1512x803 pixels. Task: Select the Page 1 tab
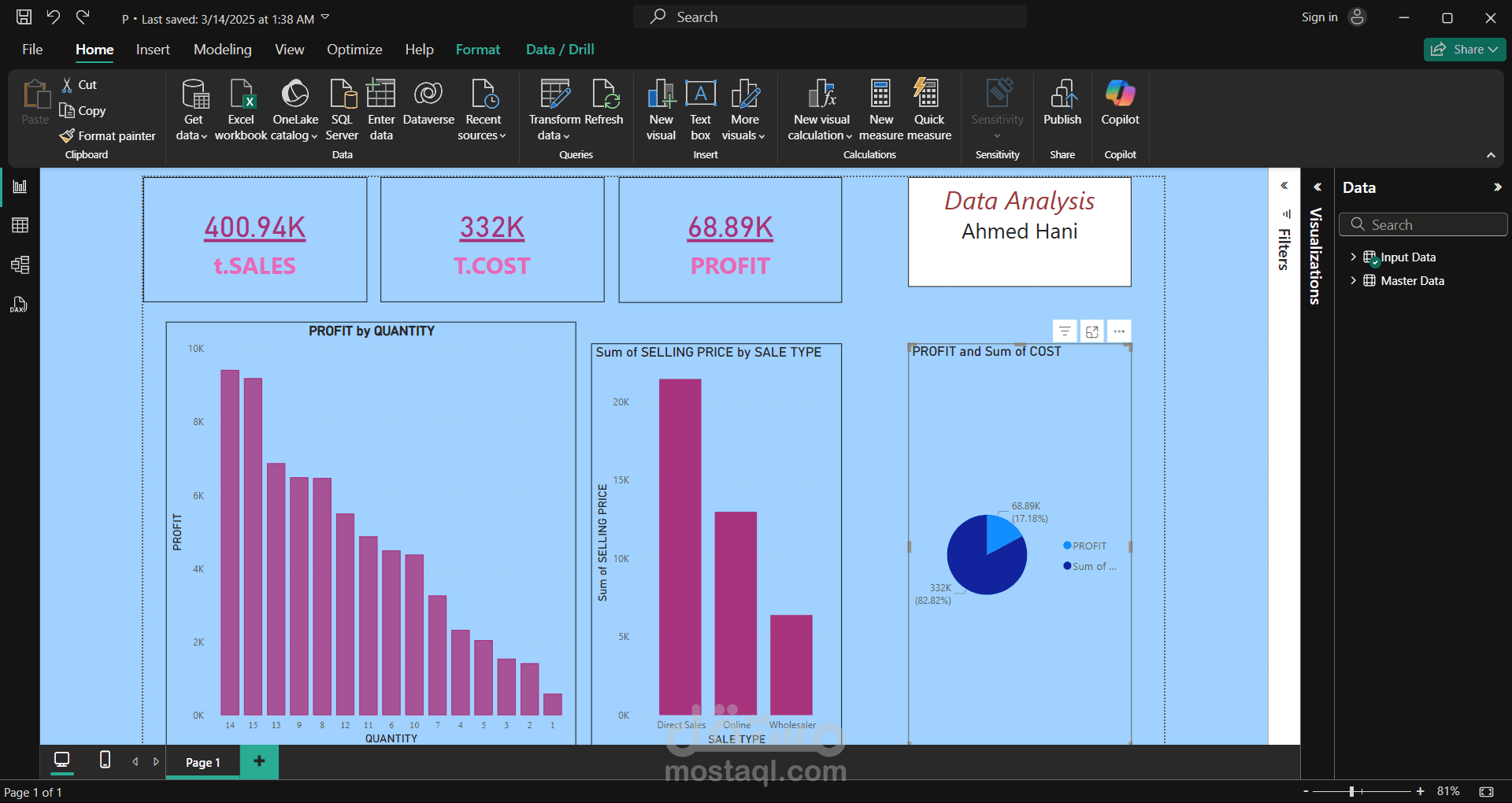point(202,762)
